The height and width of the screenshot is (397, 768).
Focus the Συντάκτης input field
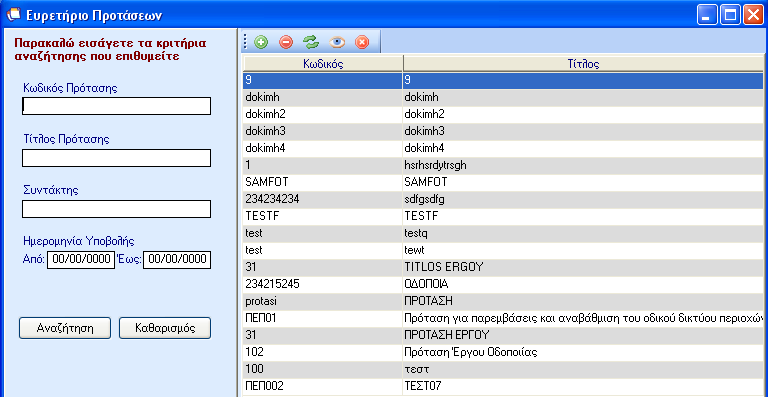coord(117,209)
